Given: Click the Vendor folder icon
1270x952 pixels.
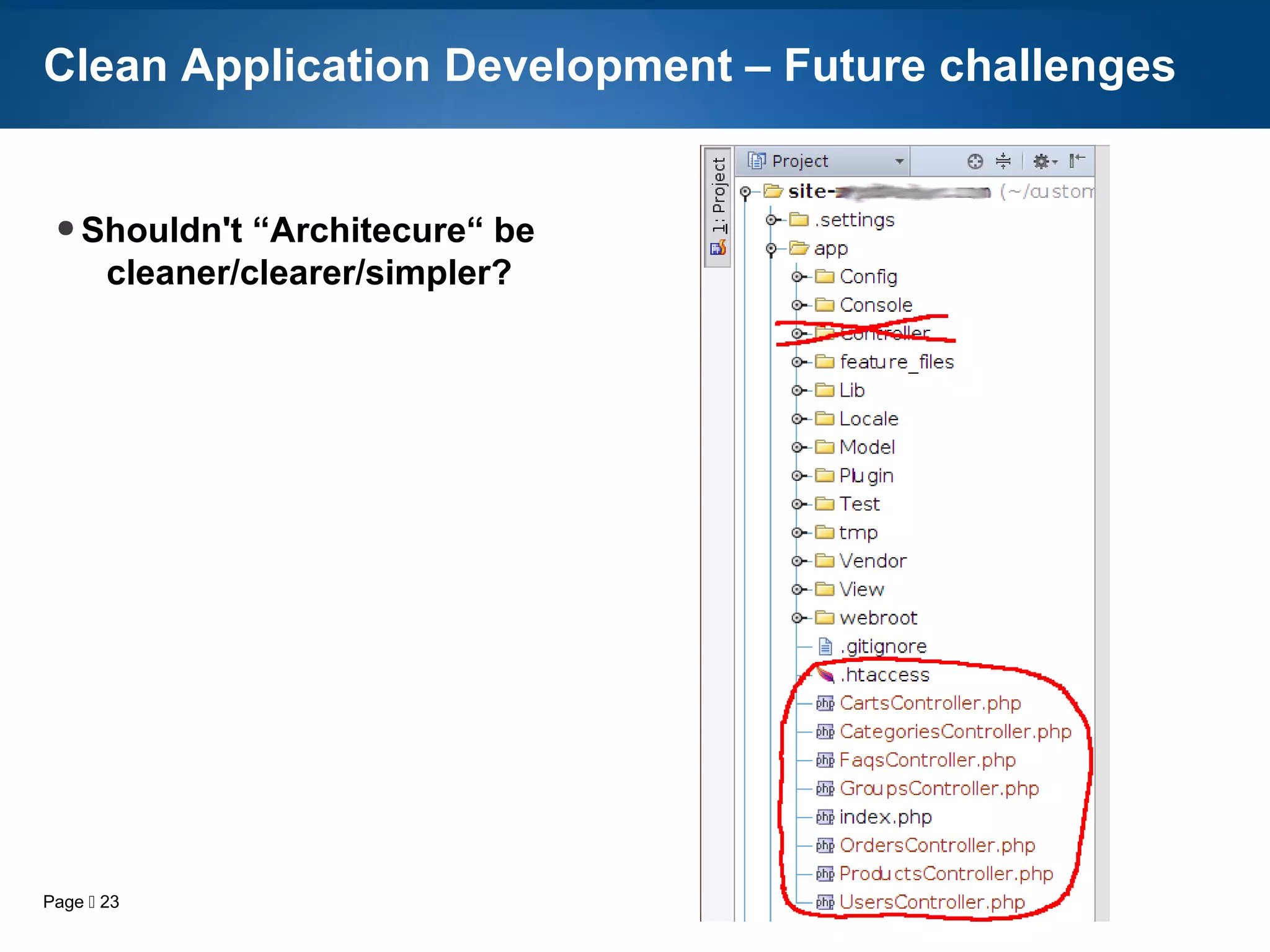Looking at the screenshot, I should coord(824,561).
